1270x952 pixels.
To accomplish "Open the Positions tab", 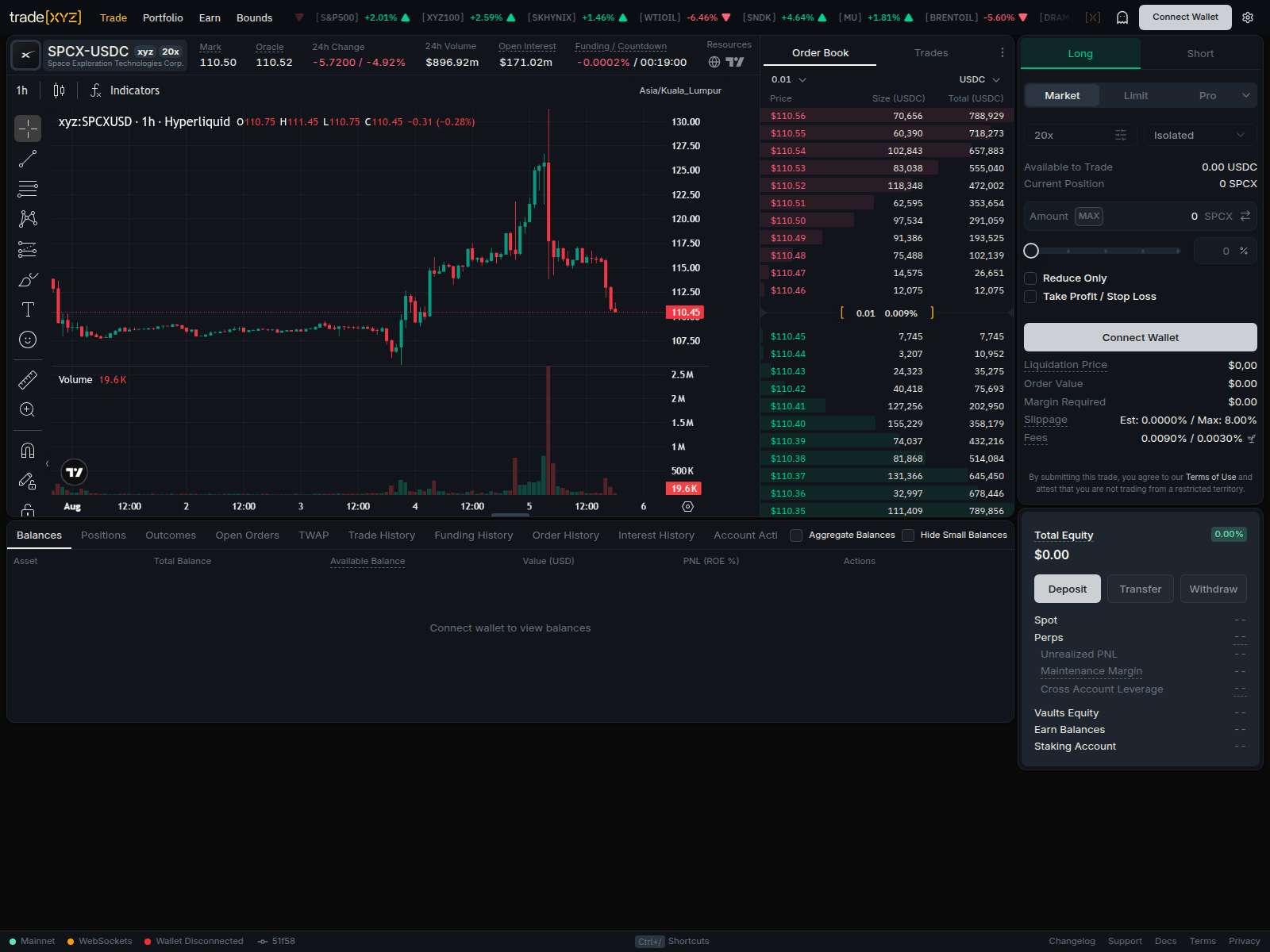I will pos(103,535).
